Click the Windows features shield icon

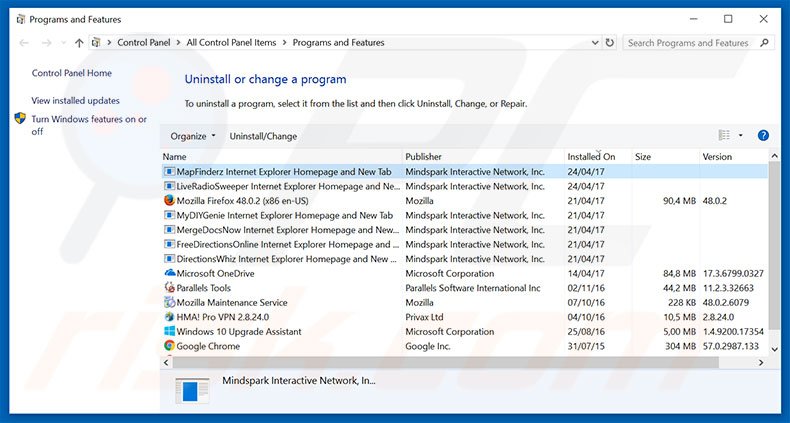[20, 118]
